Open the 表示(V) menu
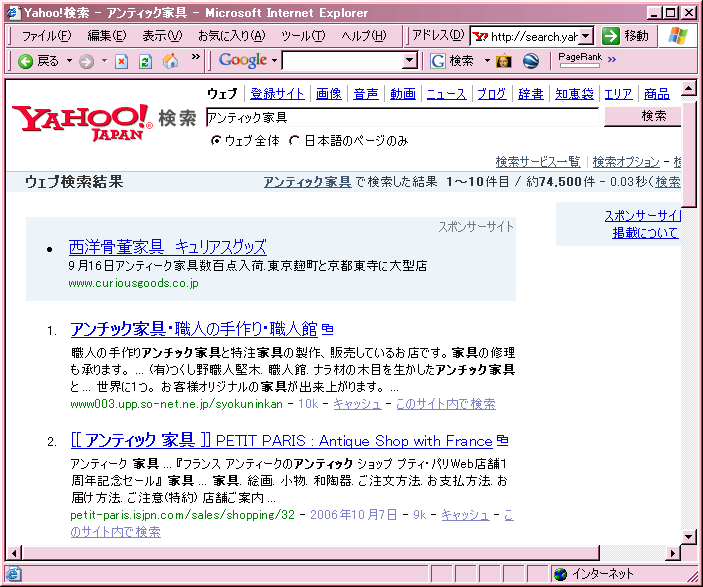This screenshot has width=703, height=587. pyautogui.click(x=162, y=35)
